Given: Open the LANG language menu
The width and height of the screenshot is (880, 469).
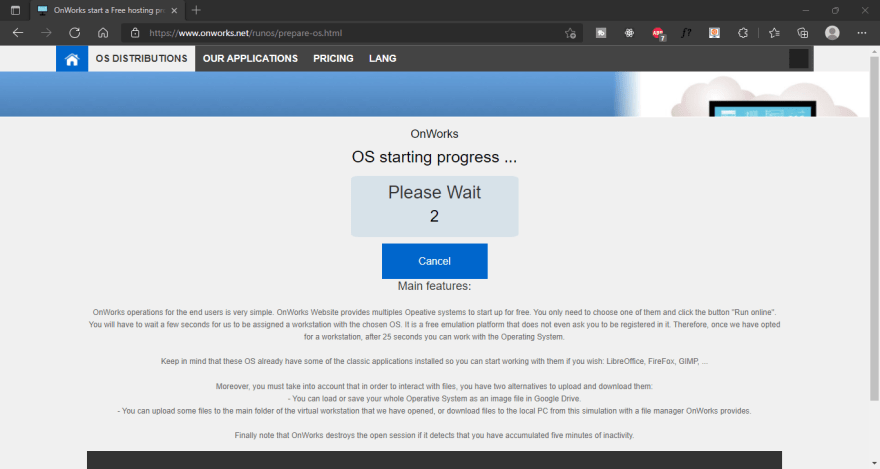Looking at the screenshot, I should 383,58.
